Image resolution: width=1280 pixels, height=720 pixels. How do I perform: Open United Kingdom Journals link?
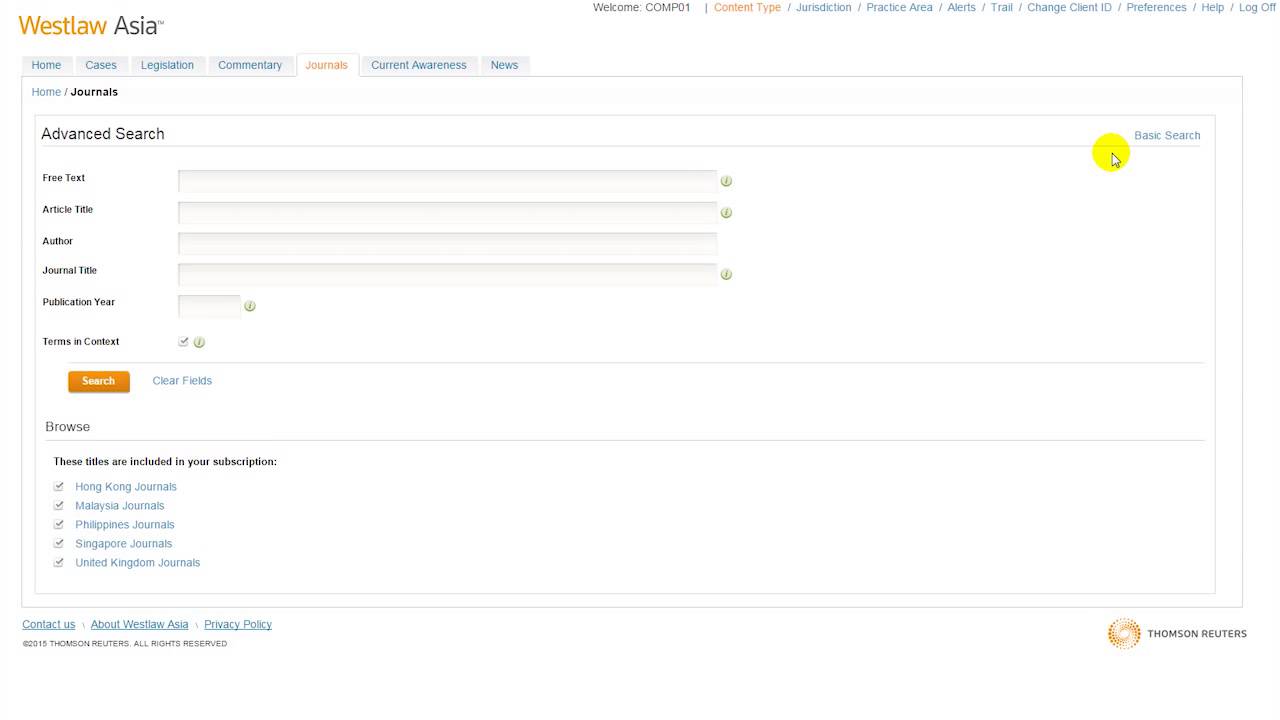(x=138, y=563)
